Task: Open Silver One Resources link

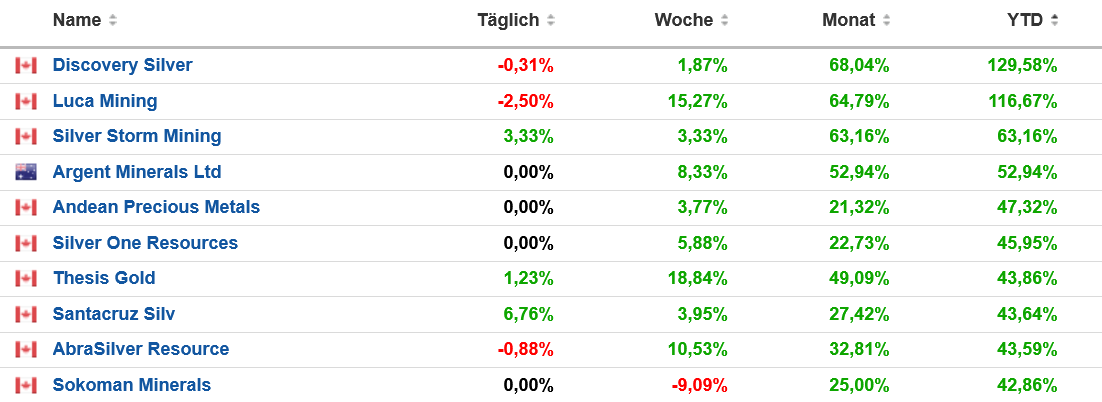Action: click(x=145, y=243)
